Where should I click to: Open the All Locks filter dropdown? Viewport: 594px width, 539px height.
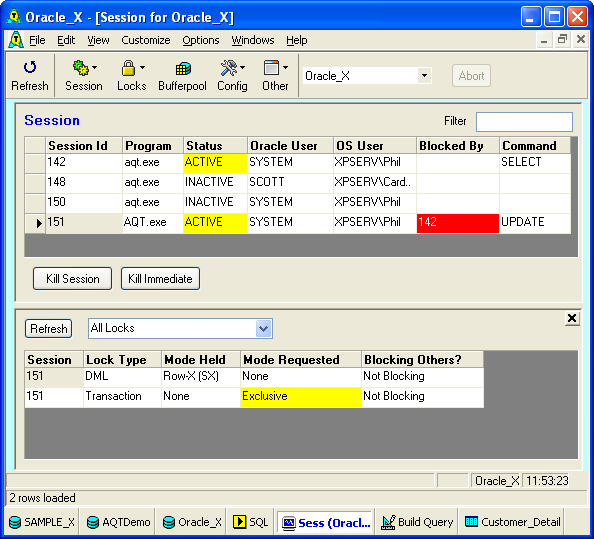coord(264,328)
